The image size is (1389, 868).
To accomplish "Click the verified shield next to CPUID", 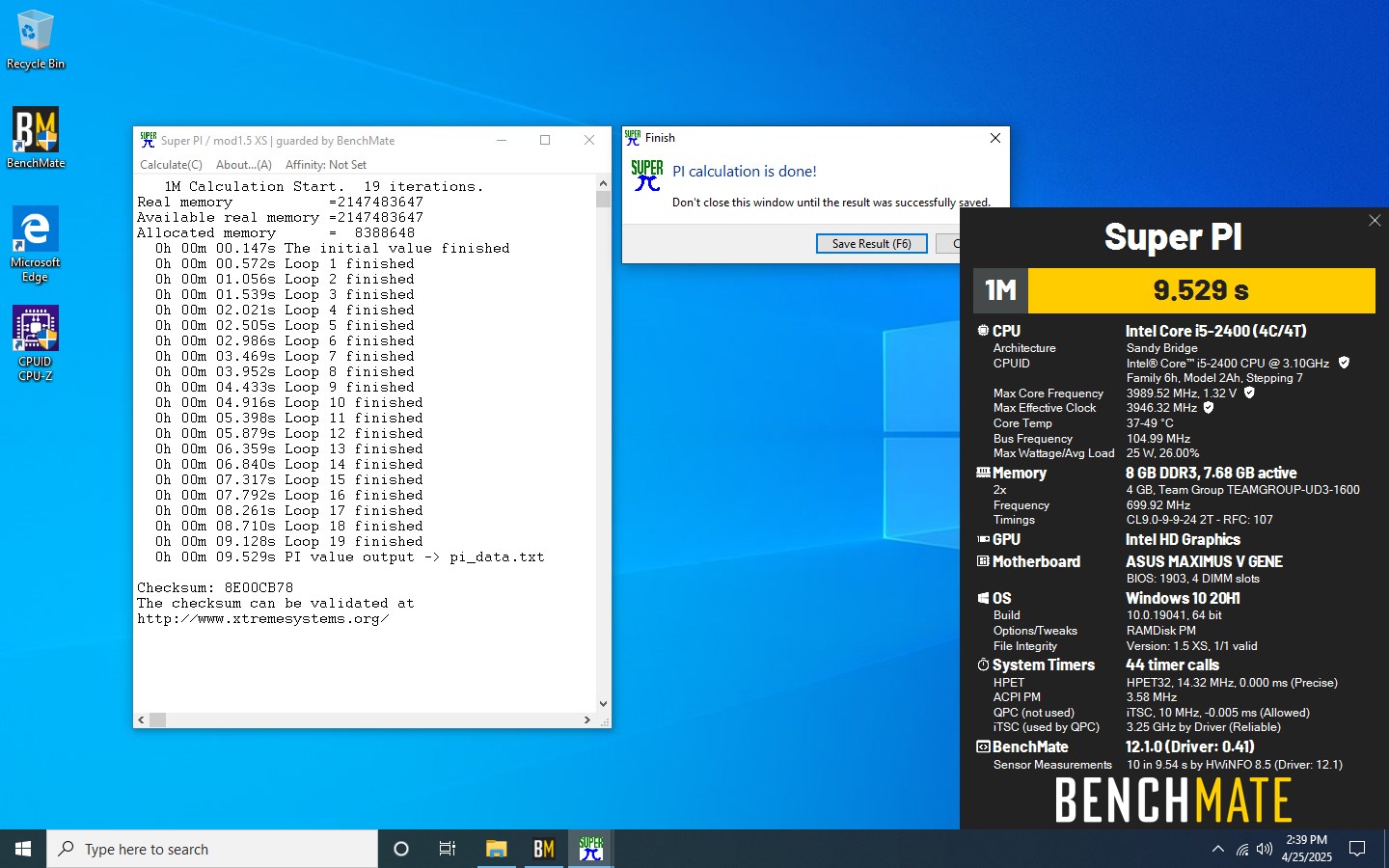I will (1344, 363).
